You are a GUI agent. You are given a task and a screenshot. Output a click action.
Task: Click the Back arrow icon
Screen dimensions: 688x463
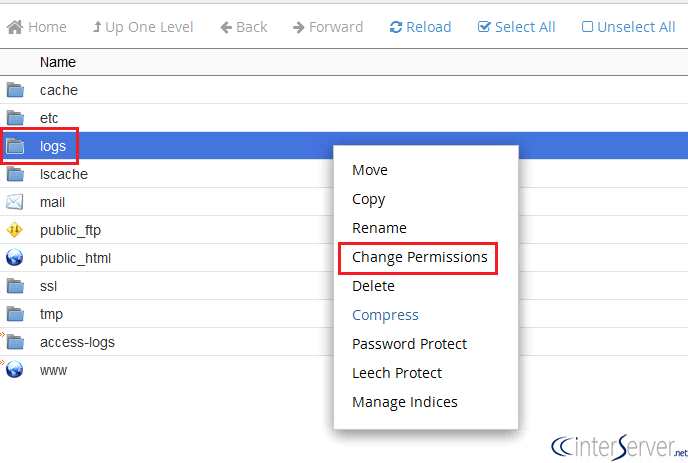pos(226,28)
